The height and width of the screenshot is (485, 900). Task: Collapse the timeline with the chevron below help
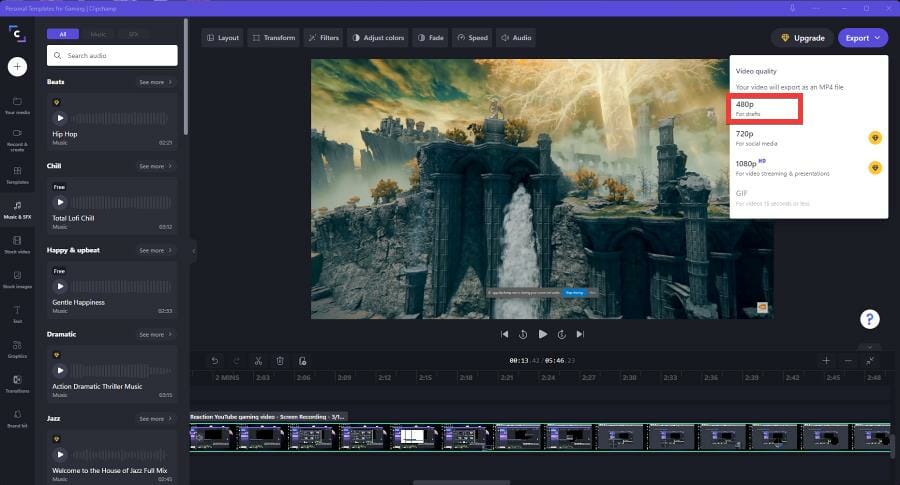point(870,347)
